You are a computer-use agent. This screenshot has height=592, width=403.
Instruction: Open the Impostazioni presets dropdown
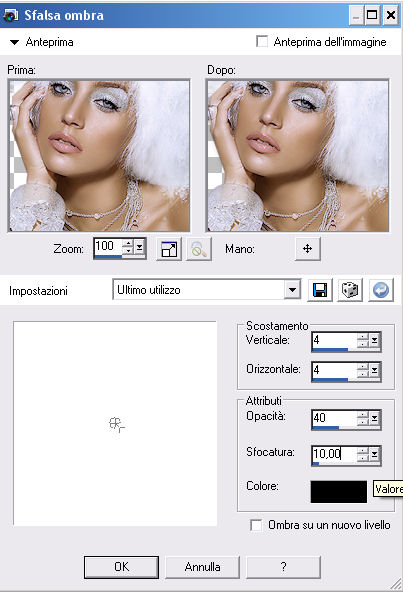pyautogui.click(x=292, y=290)
